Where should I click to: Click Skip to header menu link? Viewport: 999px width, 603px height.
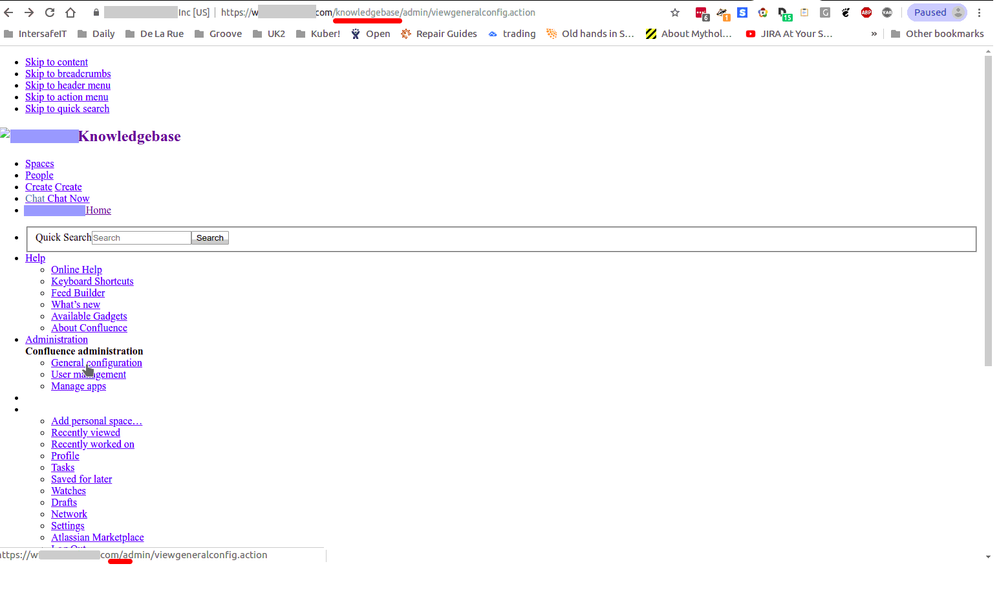pos(68,85)
